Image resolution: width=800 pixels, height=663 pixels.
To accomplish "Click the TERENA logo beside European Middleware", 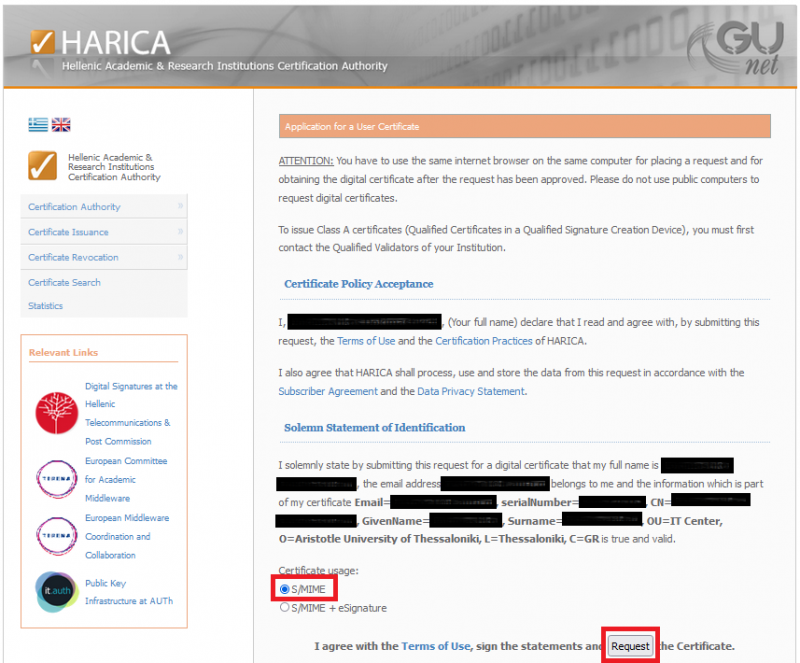I will [57, 536].
